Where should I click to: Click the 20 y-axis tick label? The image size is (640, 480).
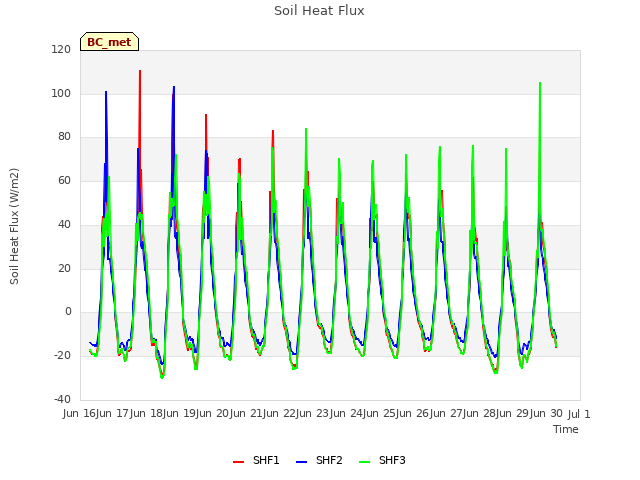point(64,268)
